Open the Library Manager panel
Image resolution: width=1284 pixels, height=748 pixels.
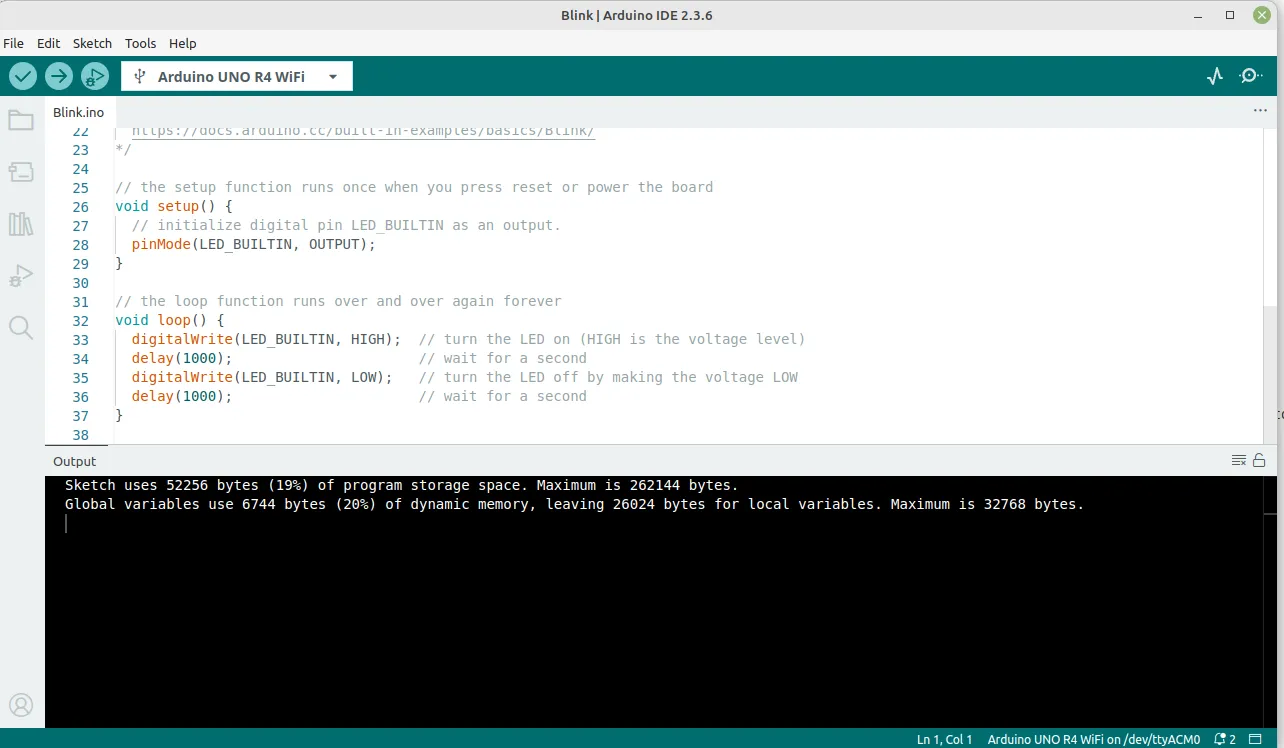pyautogui.click(x=22, y=223)
